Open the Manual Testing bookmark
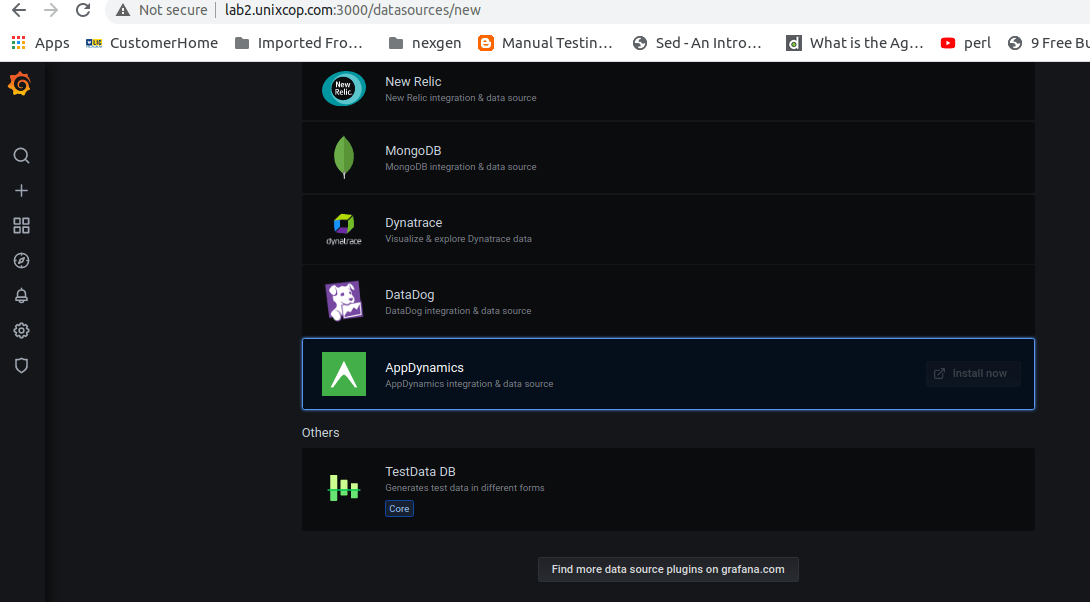Viewport: 1090px width, 602px height. click(546, 43)
